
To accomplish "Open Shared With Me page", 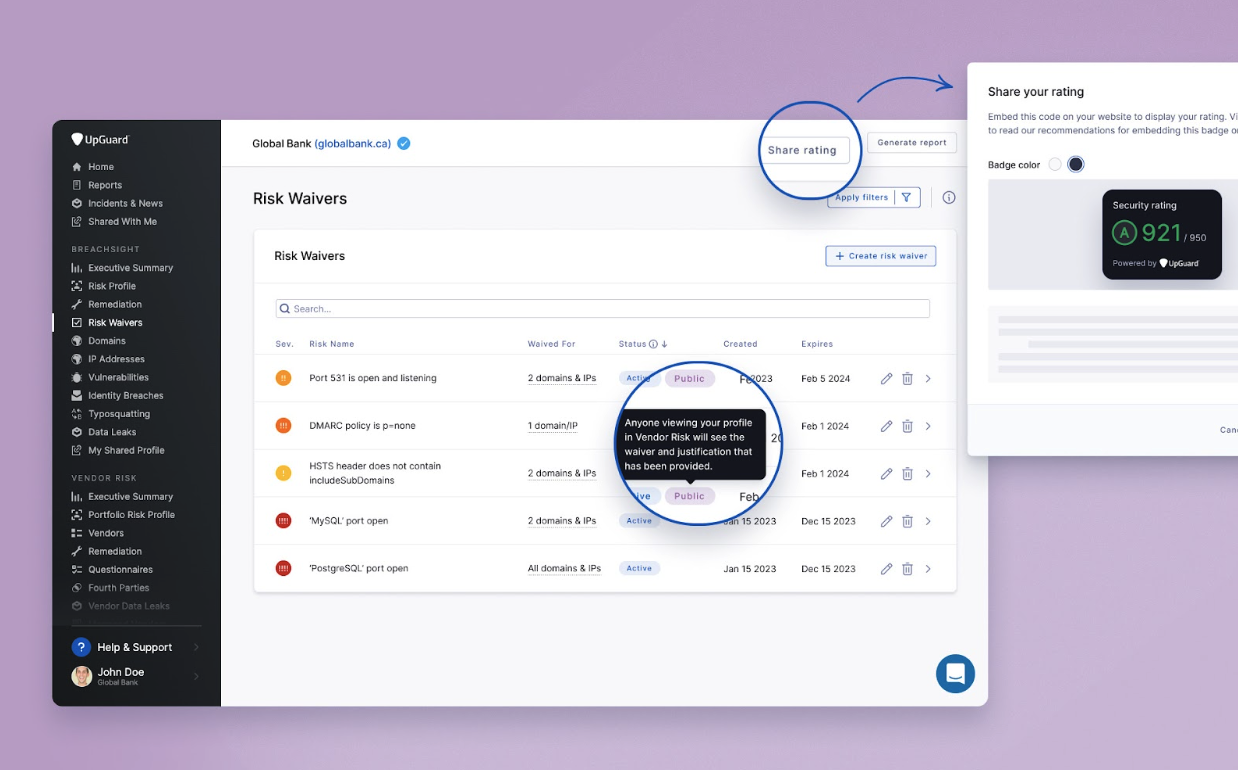I will (122, 221).
